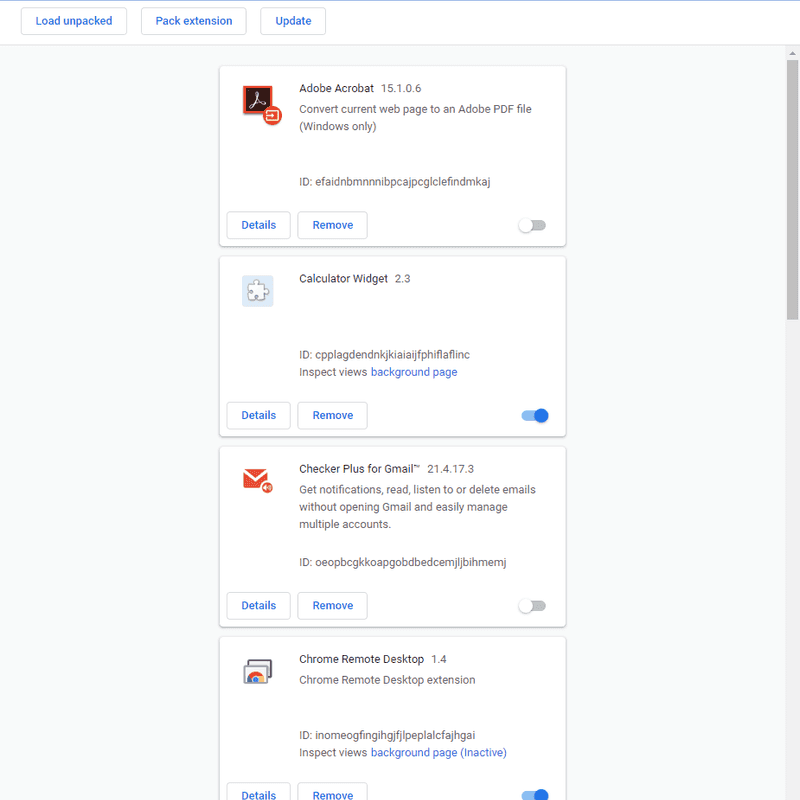800x800 pixels.
Task: Click the Calculator Widget extension name
Action: [x=343, y=279]
